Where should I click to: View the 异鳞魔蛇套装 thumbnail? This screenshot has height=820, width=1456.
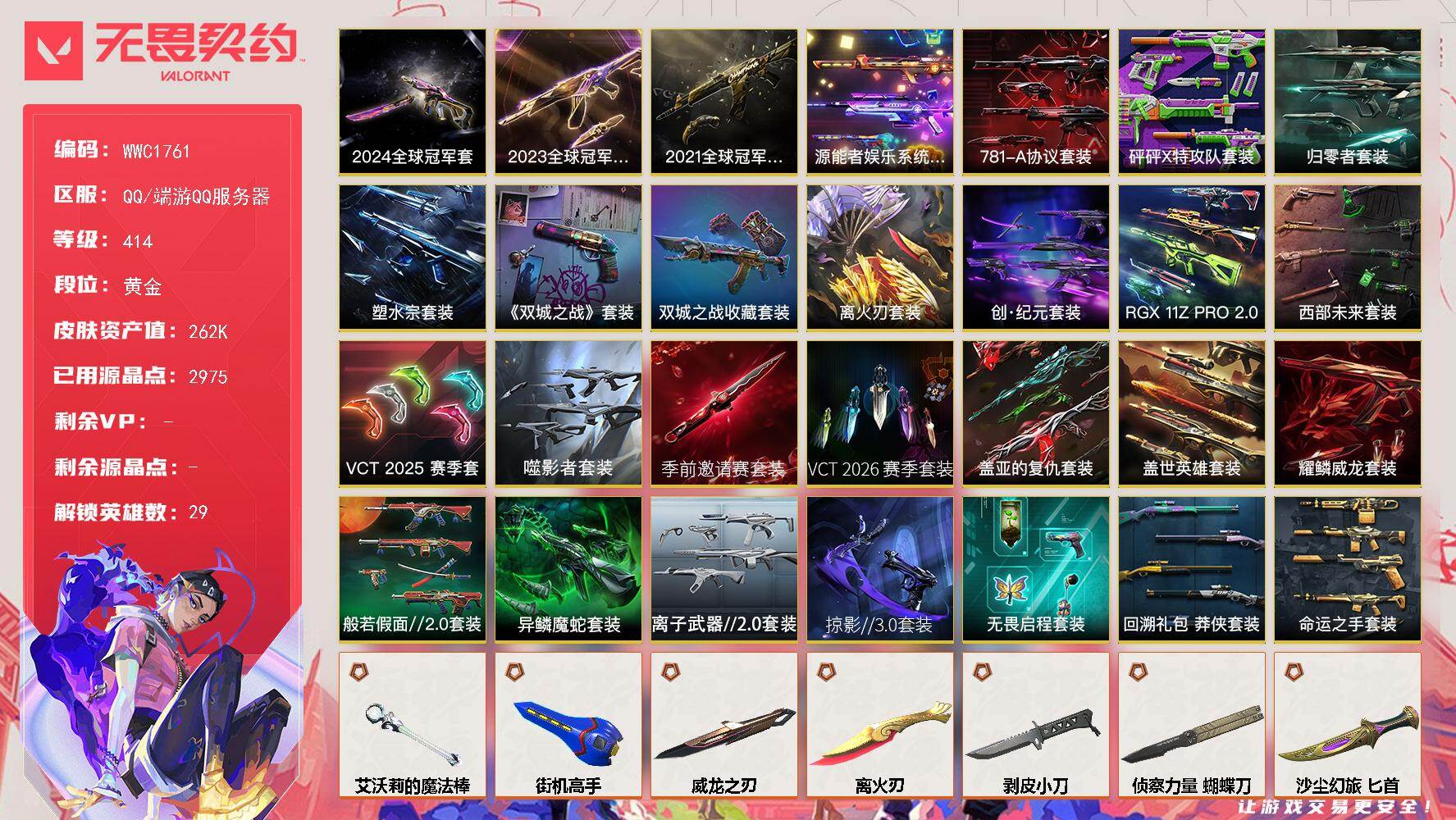568,569
